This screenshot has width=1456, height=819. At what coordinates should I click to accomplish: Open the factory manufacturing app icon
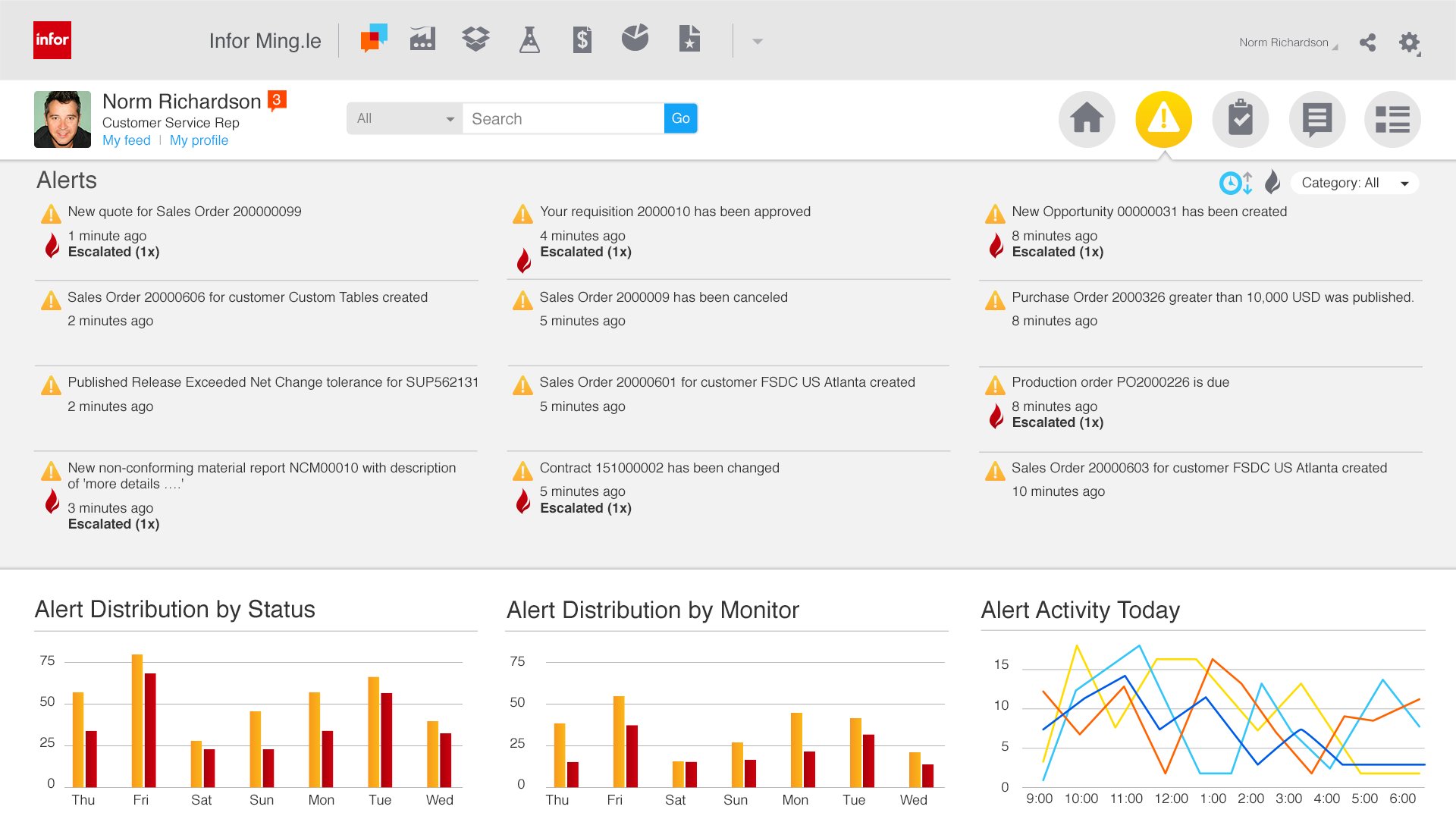[422, 39]
